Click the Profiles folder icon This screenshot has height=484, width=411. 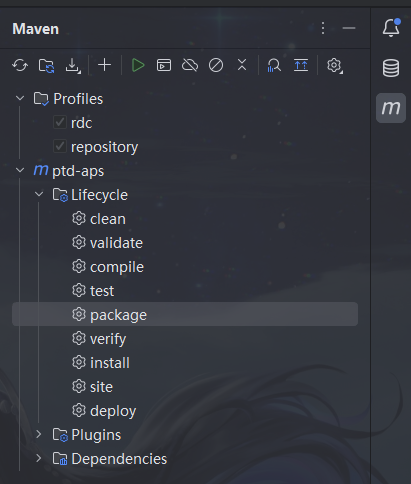click(41, 99)
